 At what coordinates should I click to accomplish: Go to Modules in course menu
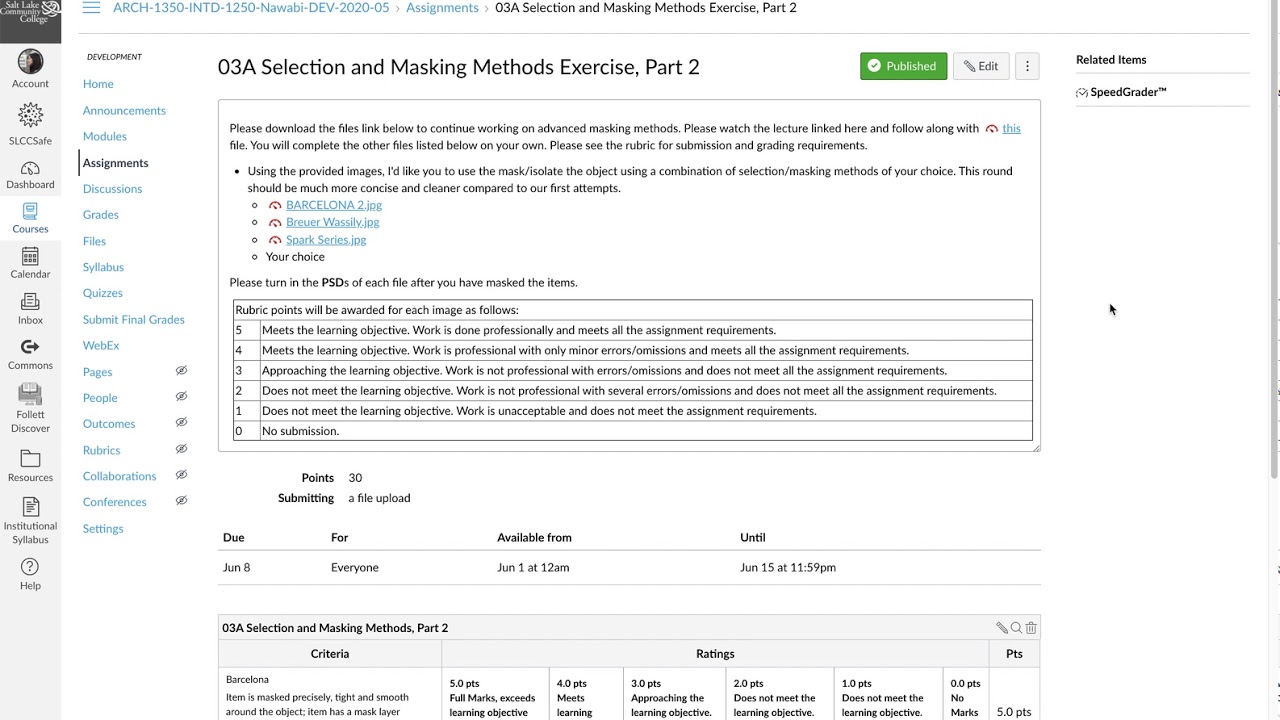click(104, 136)
